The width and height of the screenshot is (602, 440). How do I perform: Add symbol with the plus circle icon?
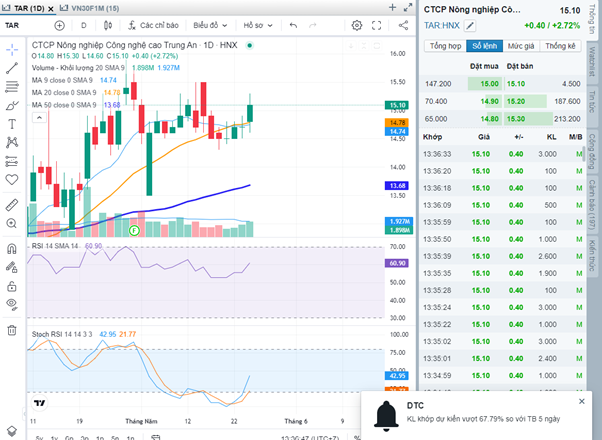[x=60, y=25]
